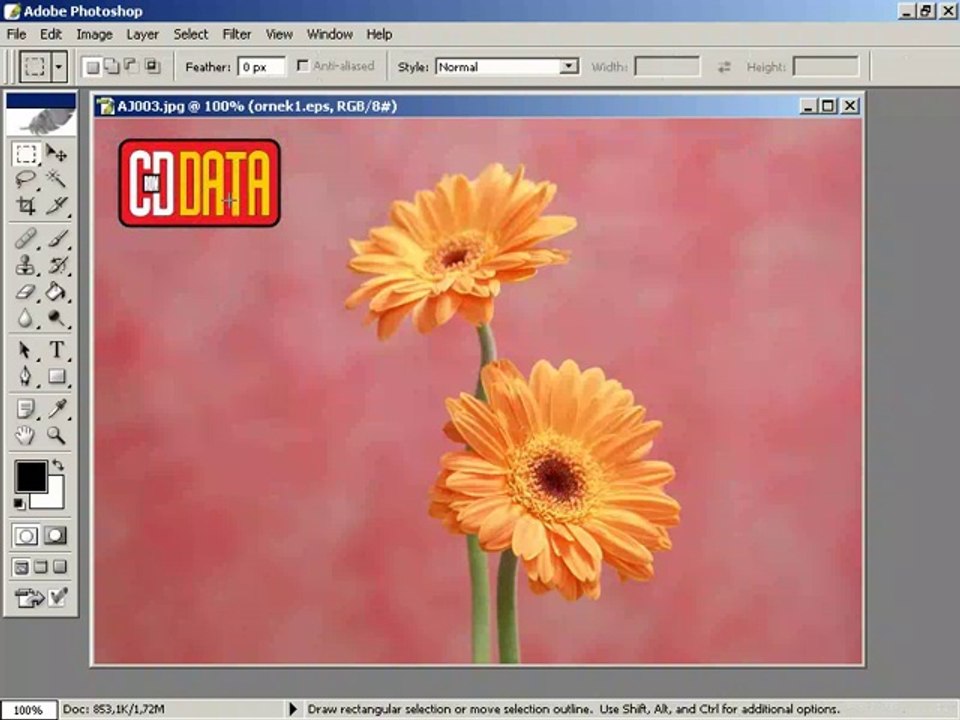Minimize the AJ003.jpg document window
Viewport: 960px width, 720px height.
[809, 106]
